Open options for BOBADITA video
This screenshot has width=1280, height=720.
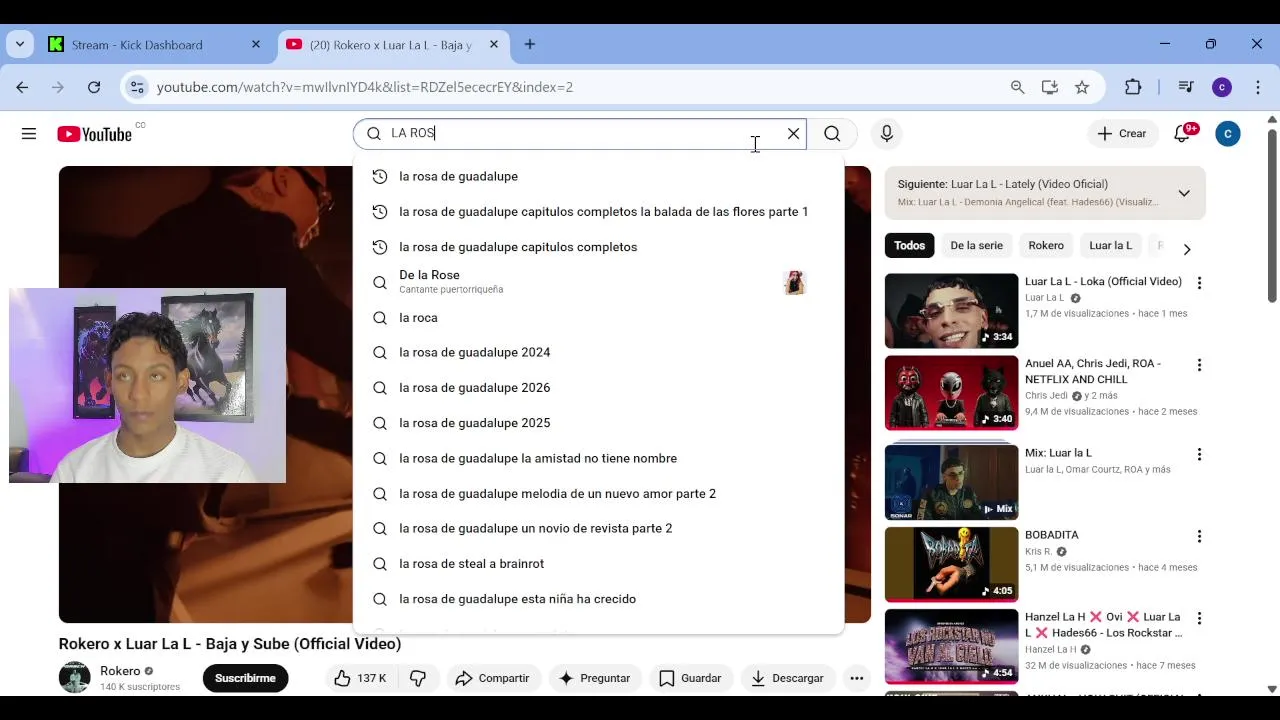[1199, 536]
